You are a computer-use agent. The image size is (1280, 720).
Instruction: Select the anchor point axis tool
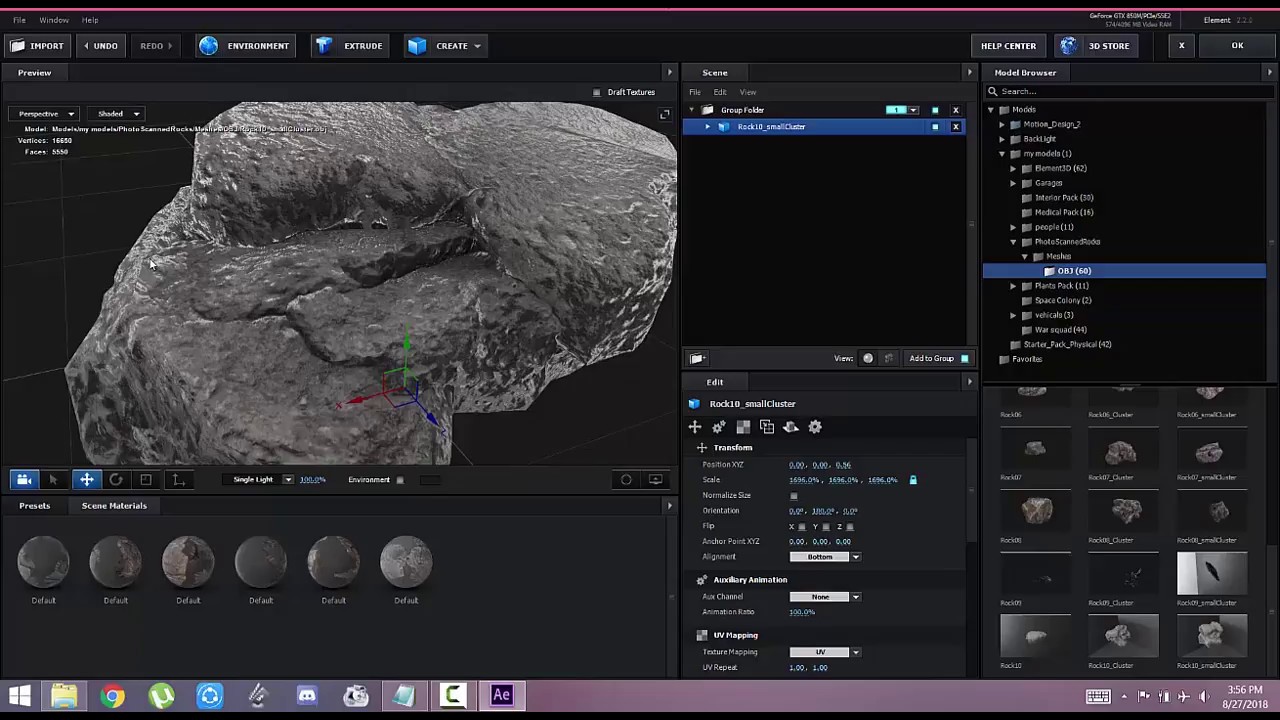[178, 480]
